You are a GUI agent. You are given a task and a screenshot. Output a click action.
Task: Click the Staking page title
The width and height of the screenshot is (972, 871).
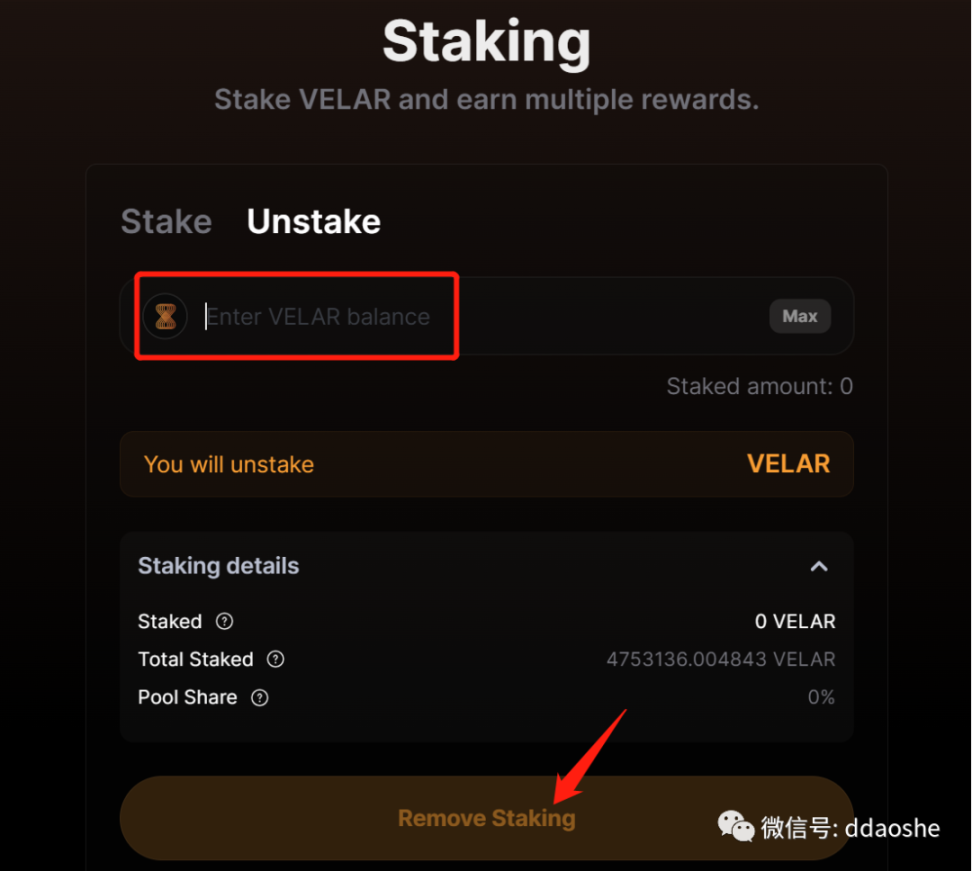pyautogui.click(x=486, y=42)
